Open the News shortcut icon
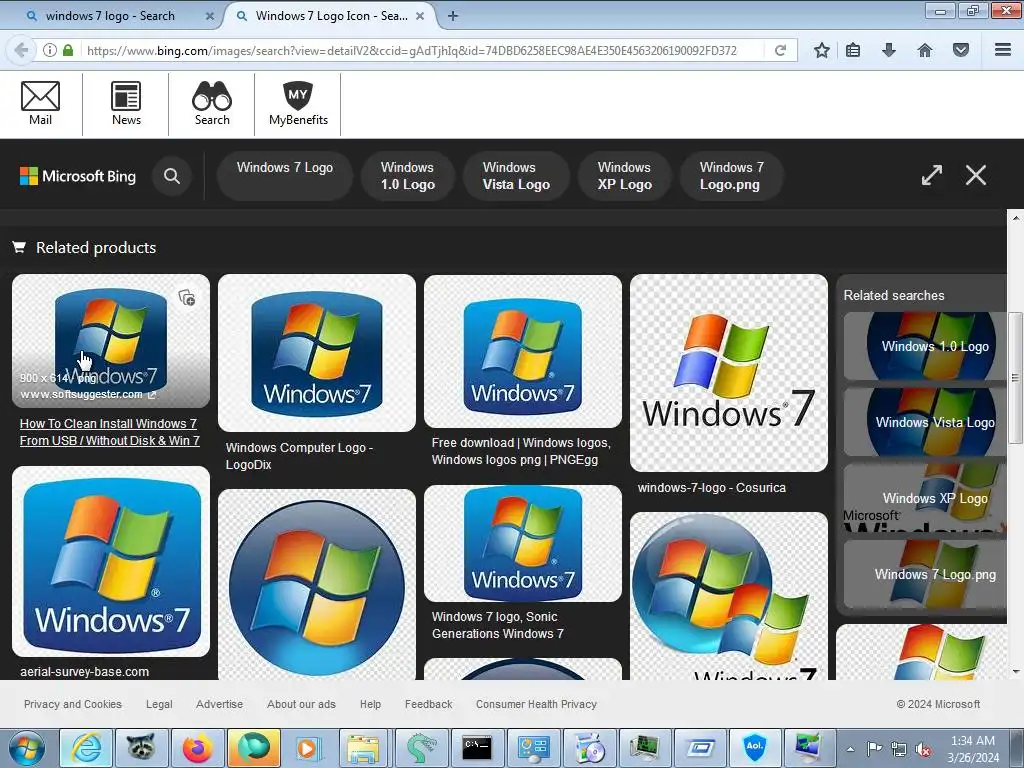1024x768 pixels. 126,103
